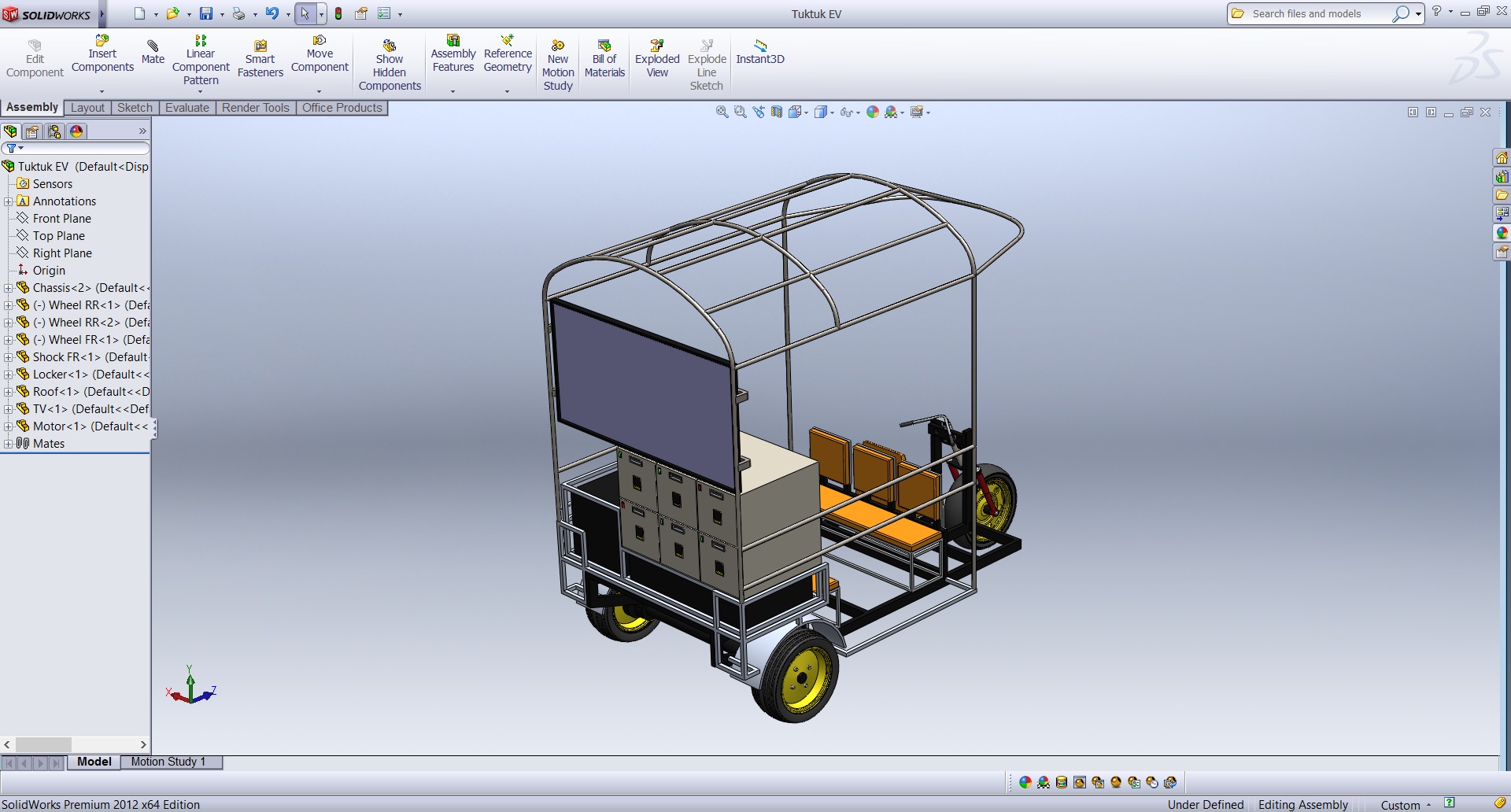Click the Open file icon

(x=172, y=13)
